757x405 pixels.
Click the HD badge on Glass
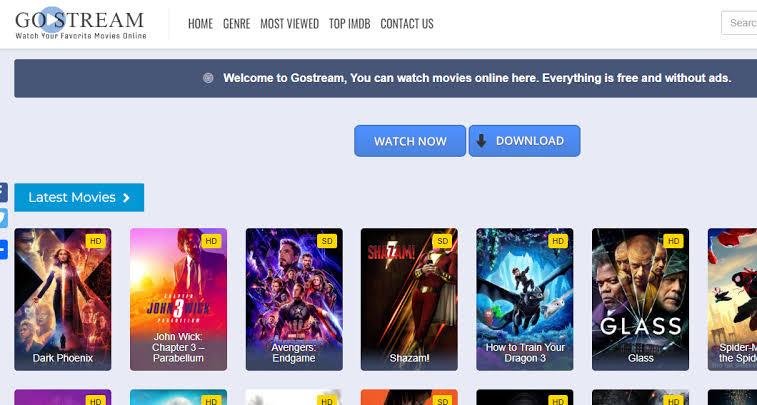tap(673, 241)
